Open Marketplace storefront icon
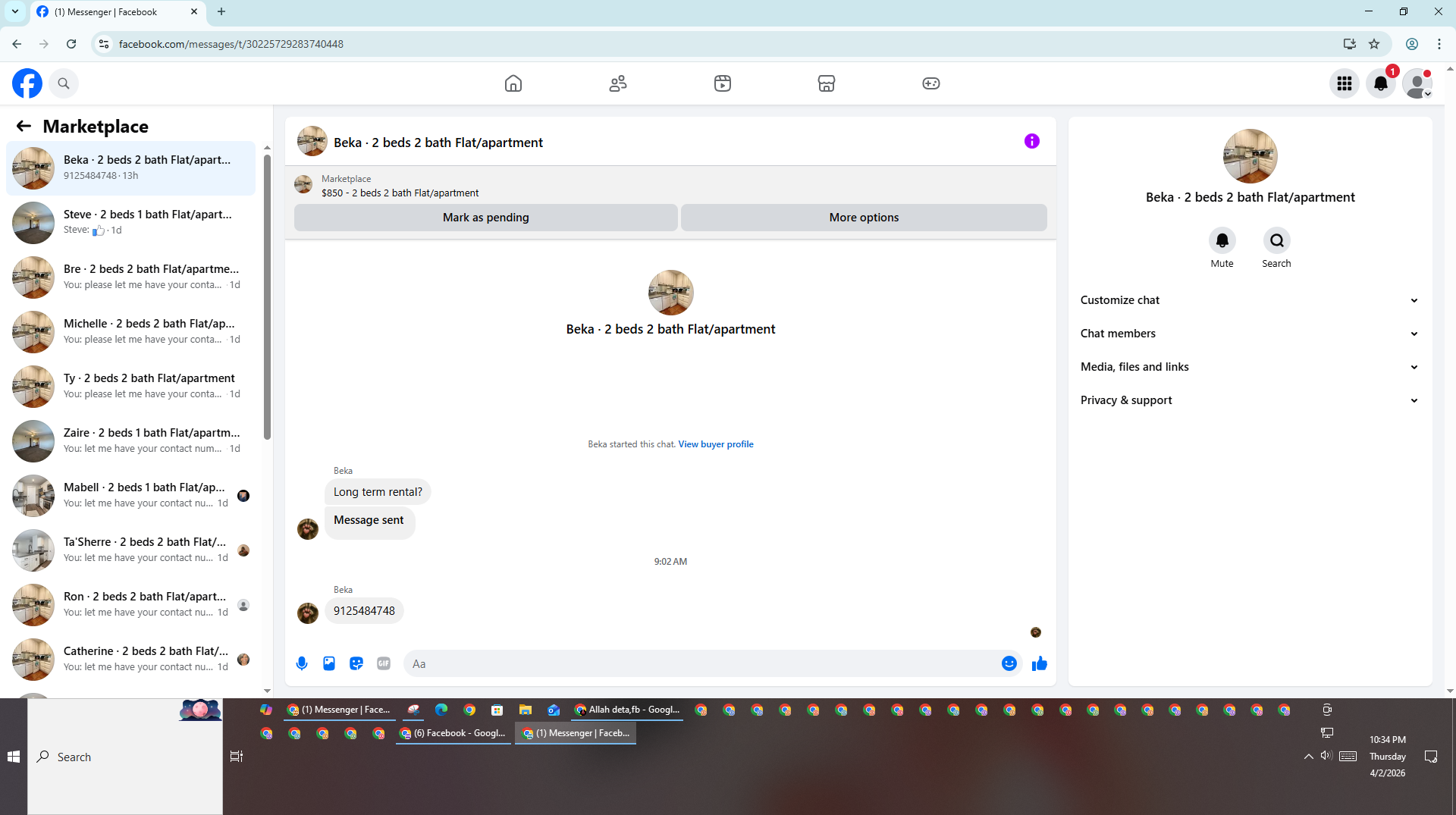The height and width of the screenshot is (815, 1456). 827,83
